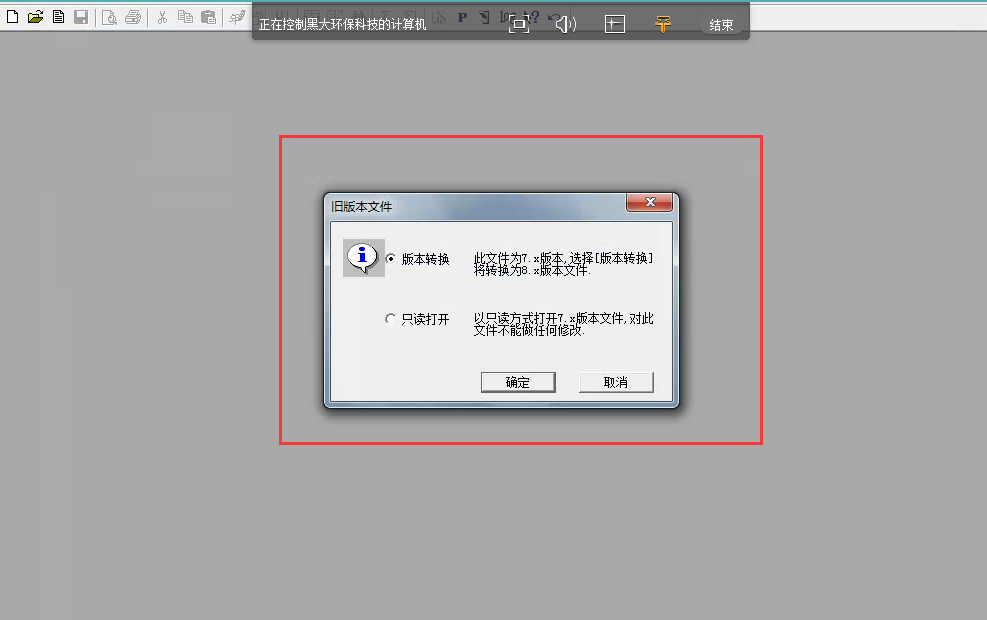
Task: Click the greyed-out save floppy icon
Action: click(81, 17)
